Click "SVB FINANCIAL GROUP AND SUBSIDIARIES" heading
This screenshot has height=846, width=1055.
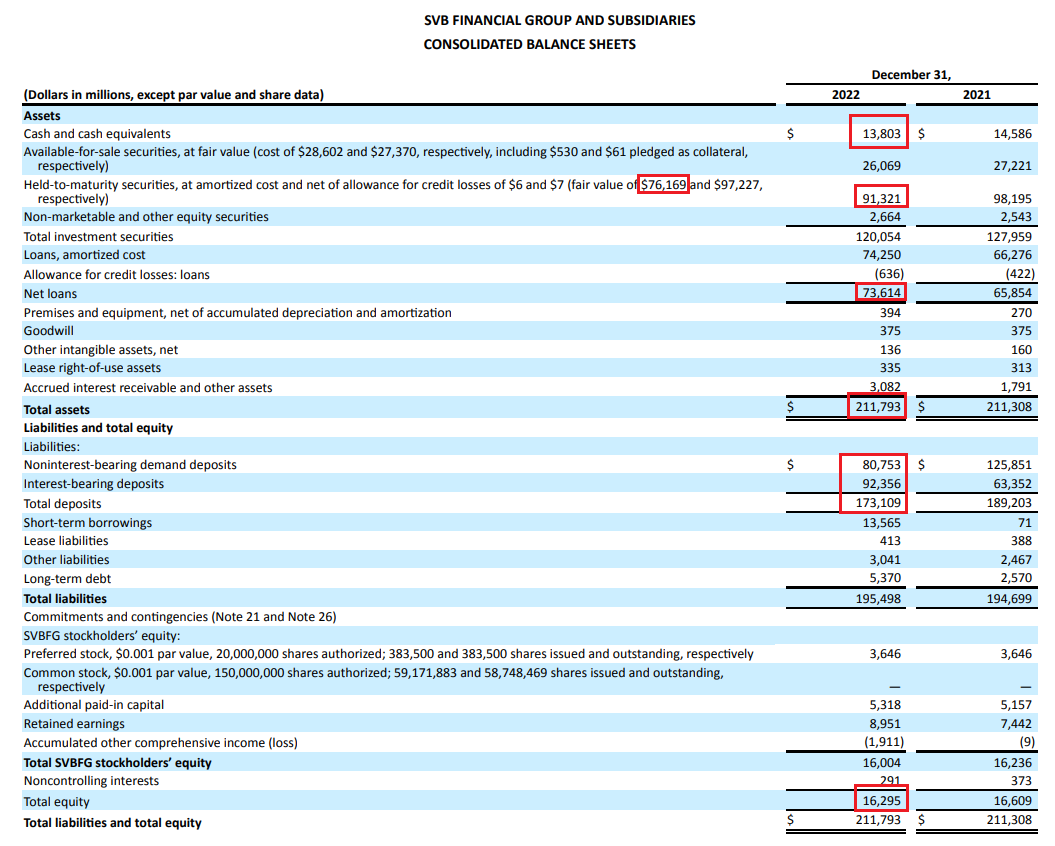click(560, 20)
